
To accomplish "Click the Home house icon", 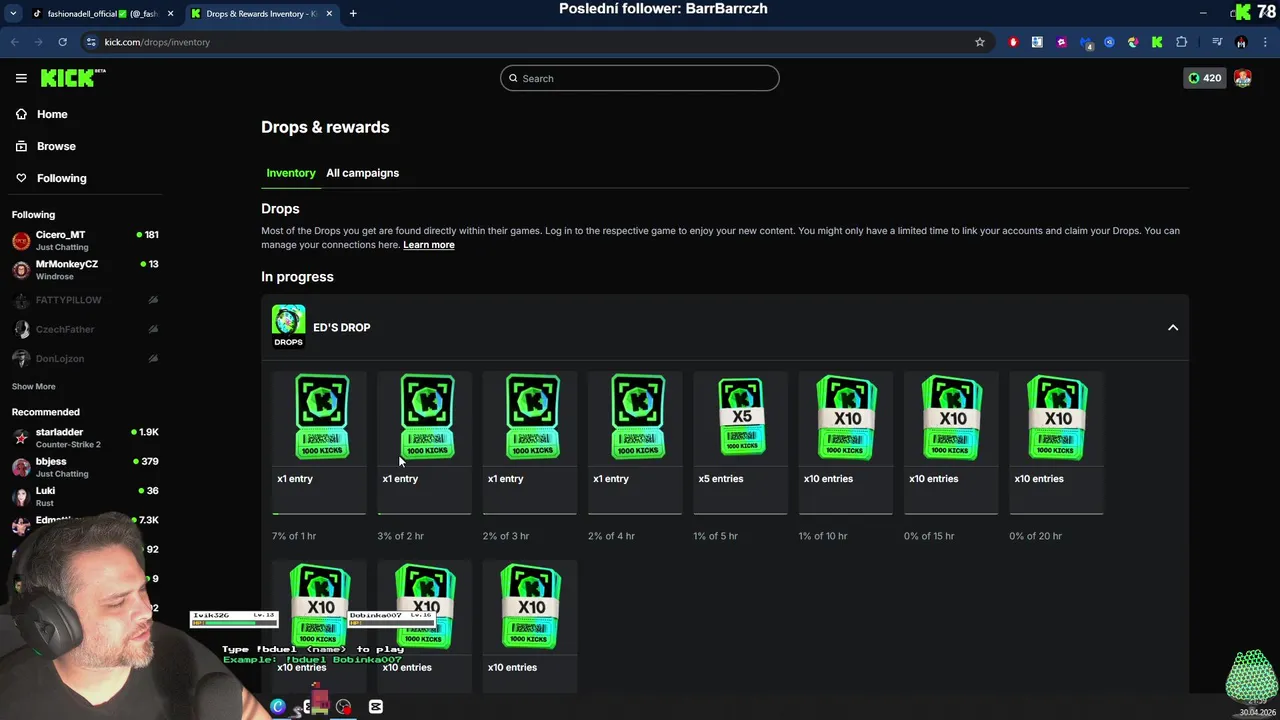I will [21, 114].
